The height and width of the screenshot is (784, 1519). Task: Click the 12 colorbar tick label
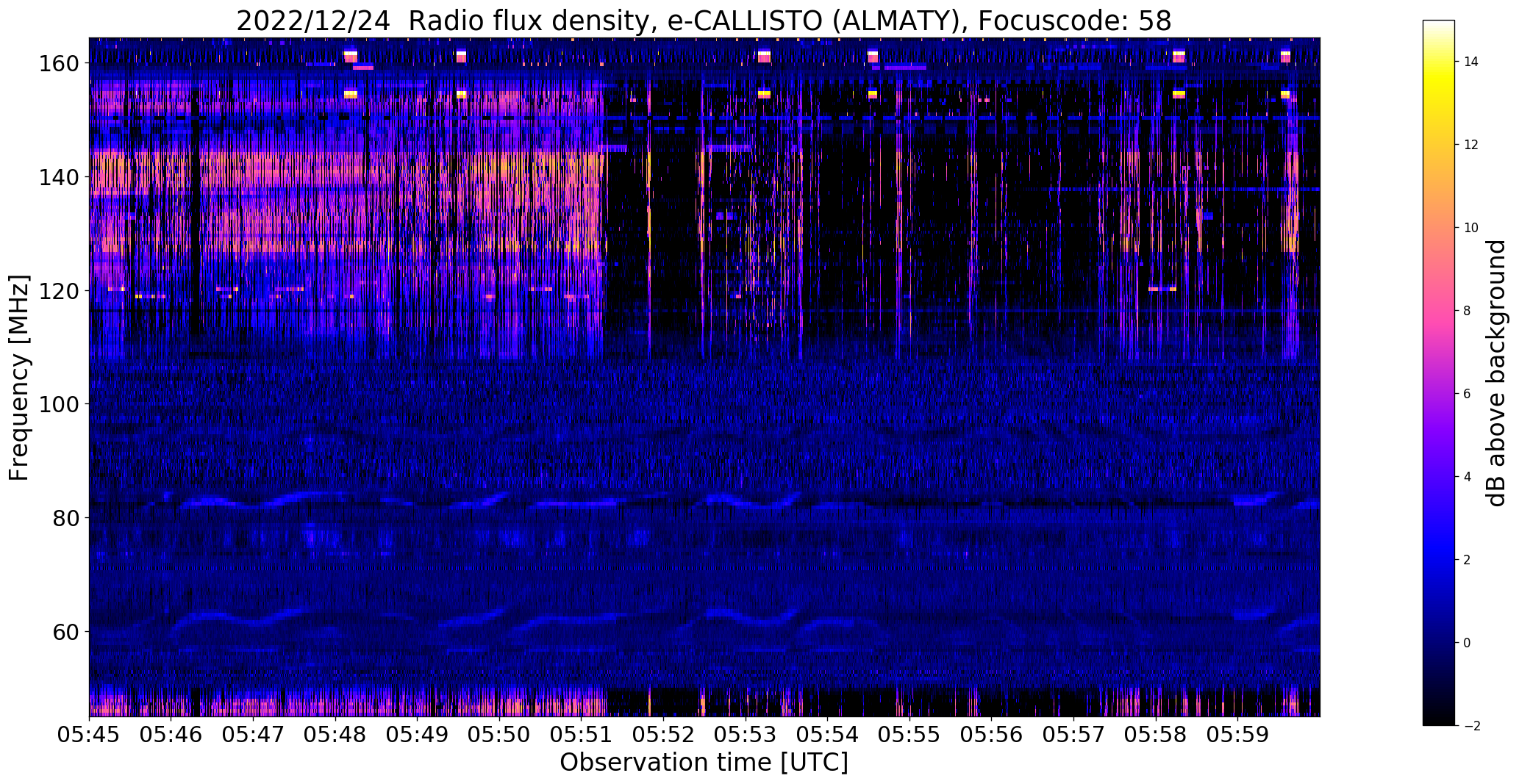pos(1471,145)
